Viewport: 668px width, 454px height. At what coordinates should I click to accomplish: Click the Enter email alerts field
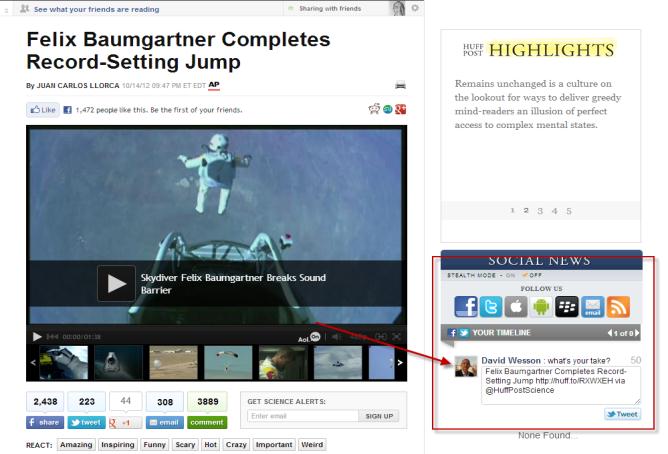[303, 416]
